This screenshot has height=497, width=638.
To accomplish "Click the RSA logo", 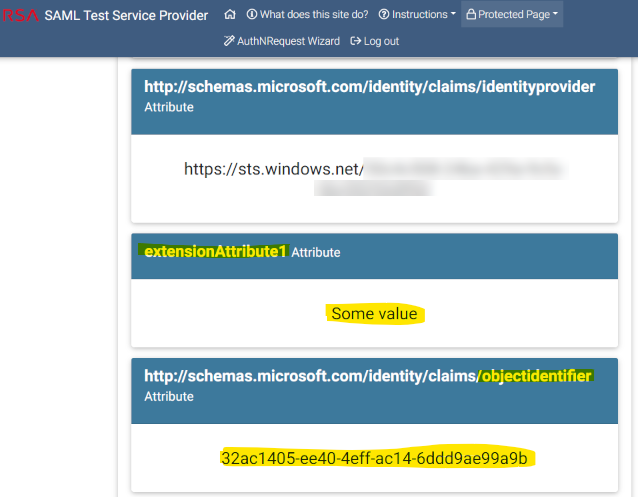I will click(x=20, y=15).
